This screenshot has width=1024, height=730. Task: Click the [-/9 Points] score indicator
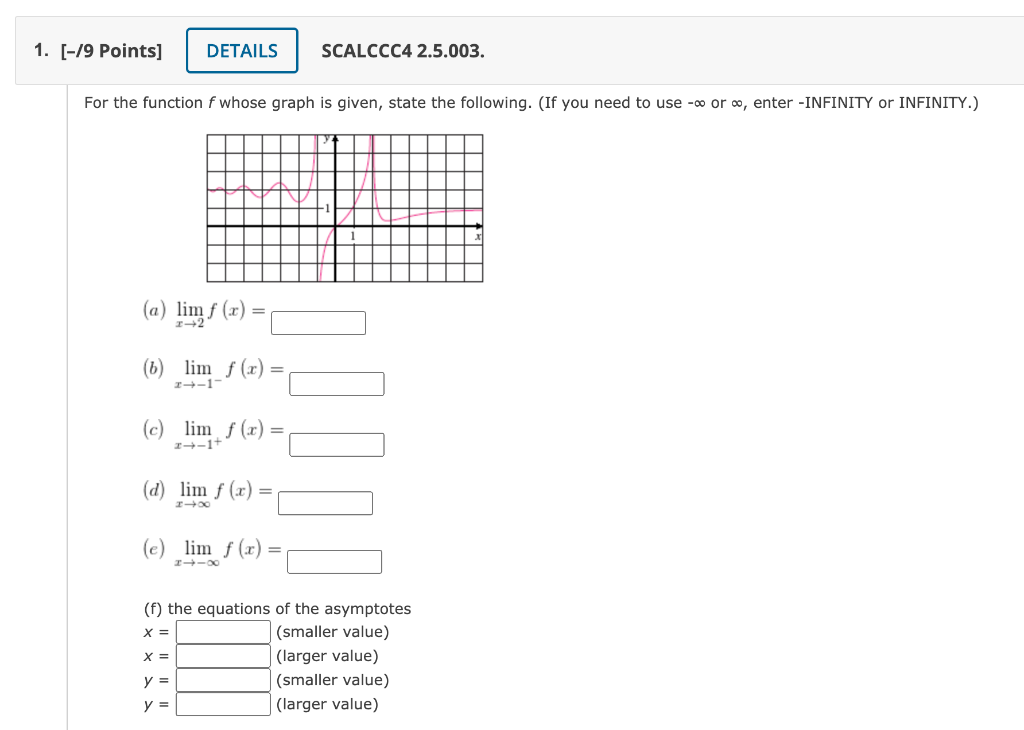click(113, 50)
